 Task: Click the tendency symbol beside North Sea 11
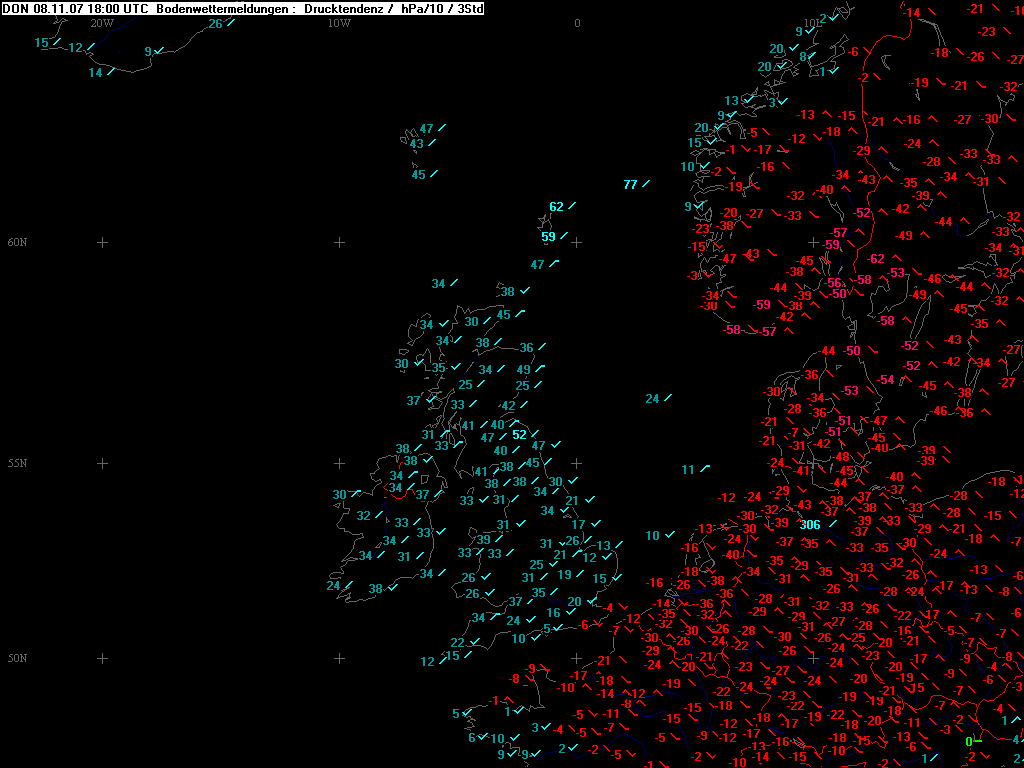click(704, 468)
